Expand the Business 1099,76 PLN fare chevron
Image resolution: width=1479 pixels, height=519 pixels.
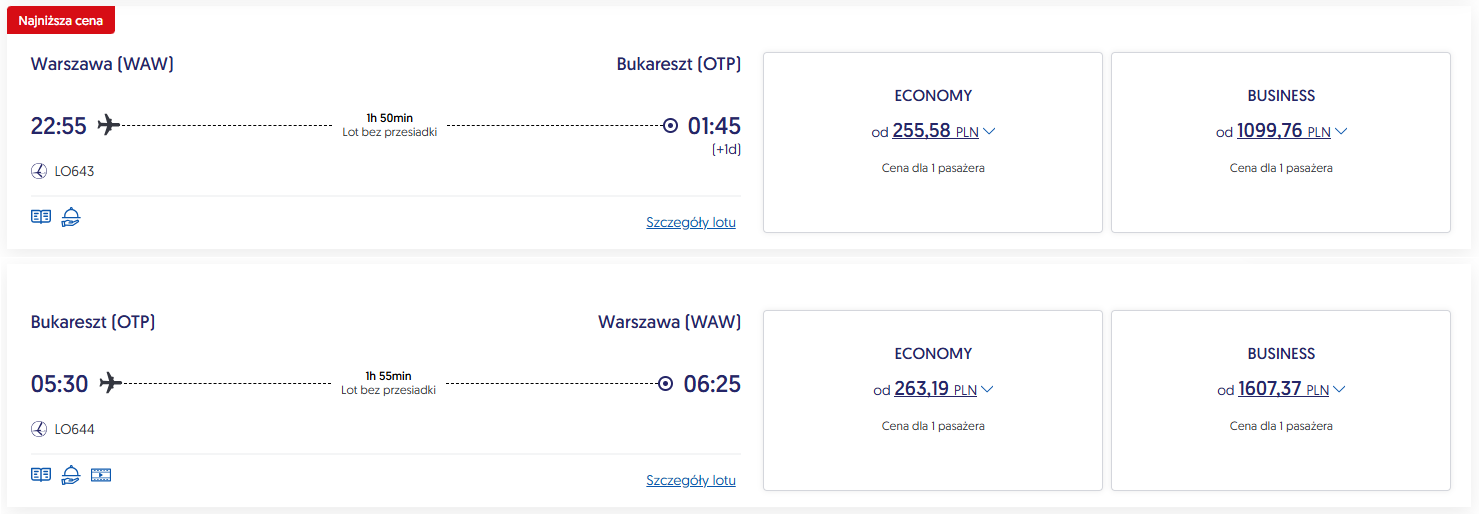coord(1341,132)
